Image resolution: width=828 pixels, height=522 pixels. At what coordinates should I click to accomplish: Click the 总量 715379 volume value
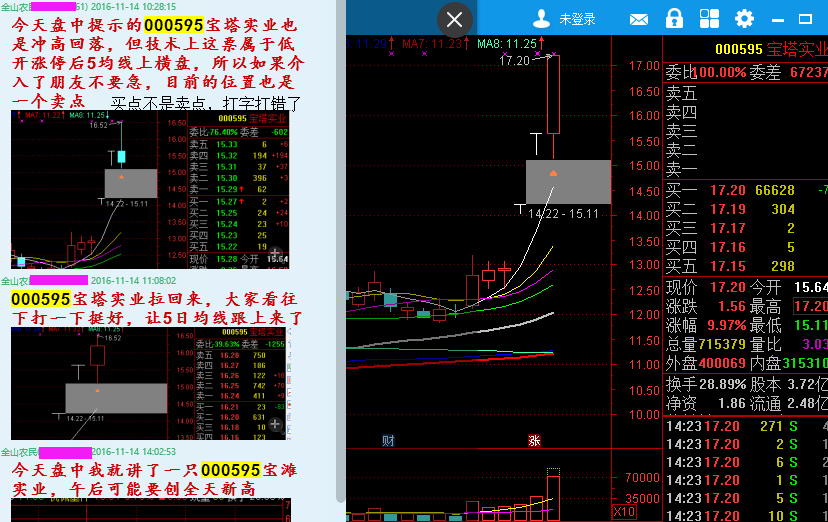722,345
